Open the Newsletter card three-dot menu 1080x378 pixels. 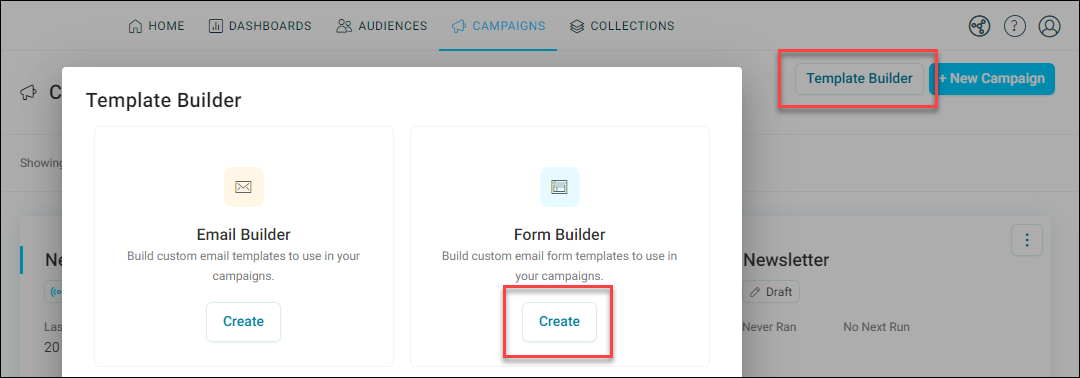coord(1027,240)
